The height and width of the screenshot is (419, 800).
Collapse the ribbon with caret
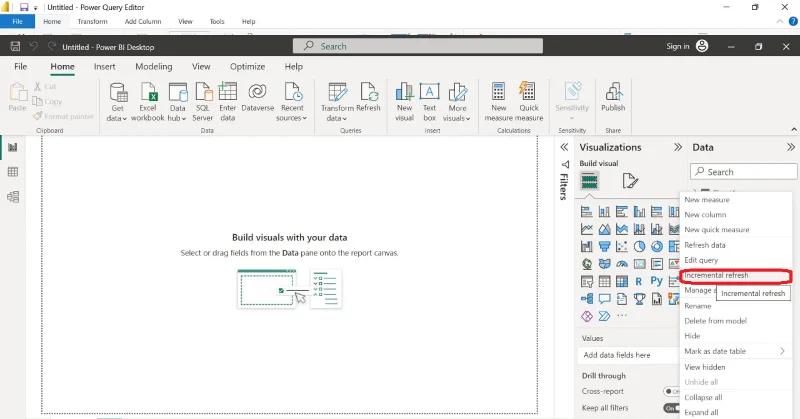coord(794,130)
